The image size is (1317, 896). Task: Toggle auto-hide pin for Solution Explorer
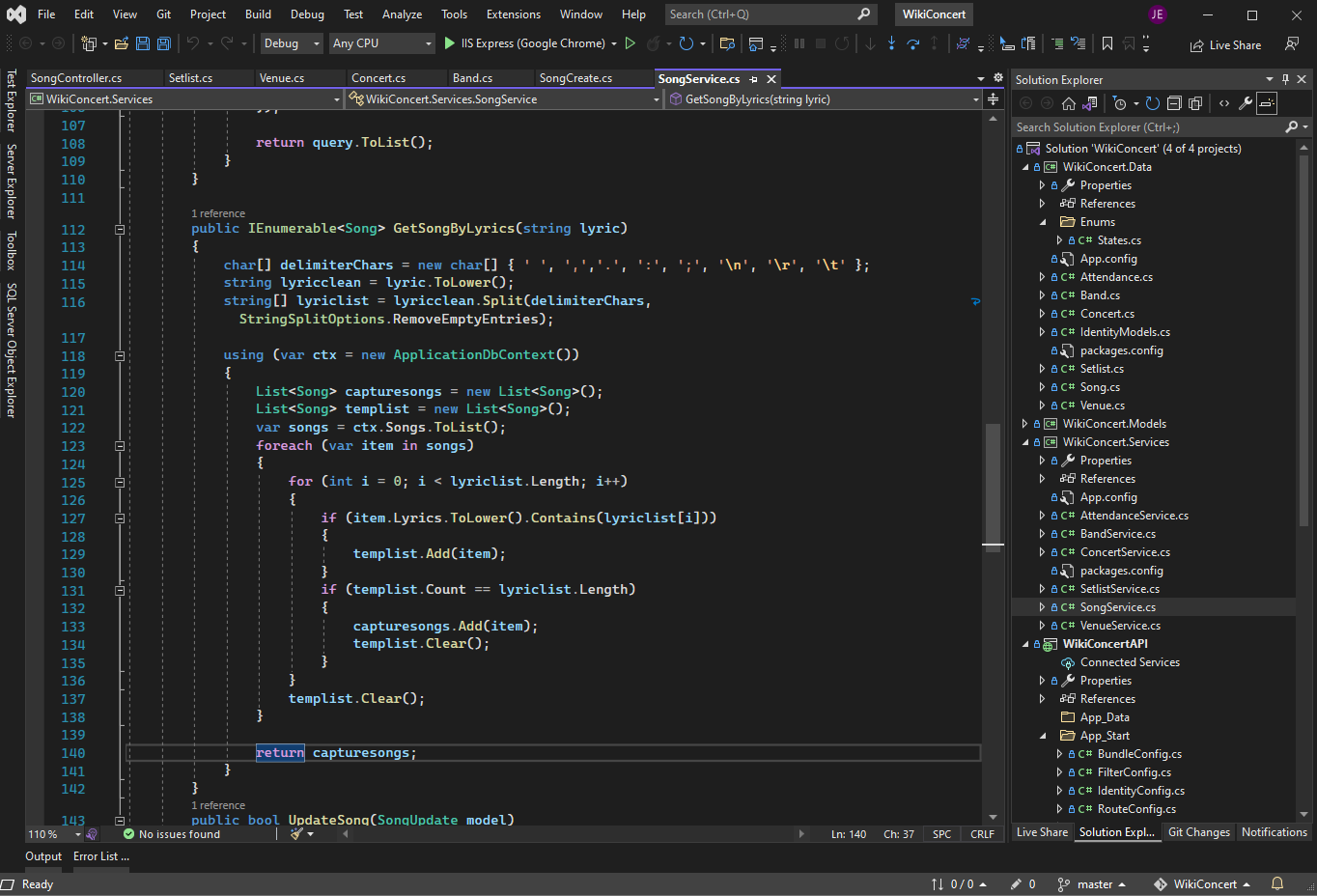[1285, 79]
